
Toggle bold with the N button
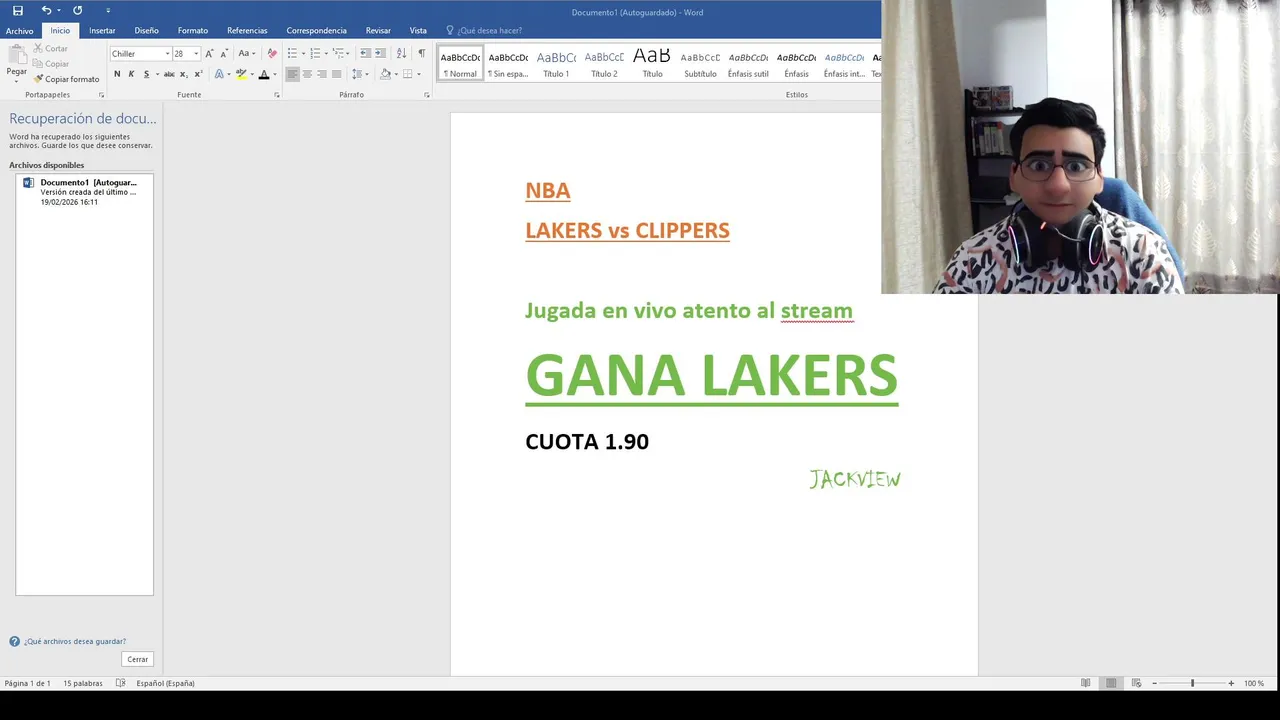(x=117, y=74)
